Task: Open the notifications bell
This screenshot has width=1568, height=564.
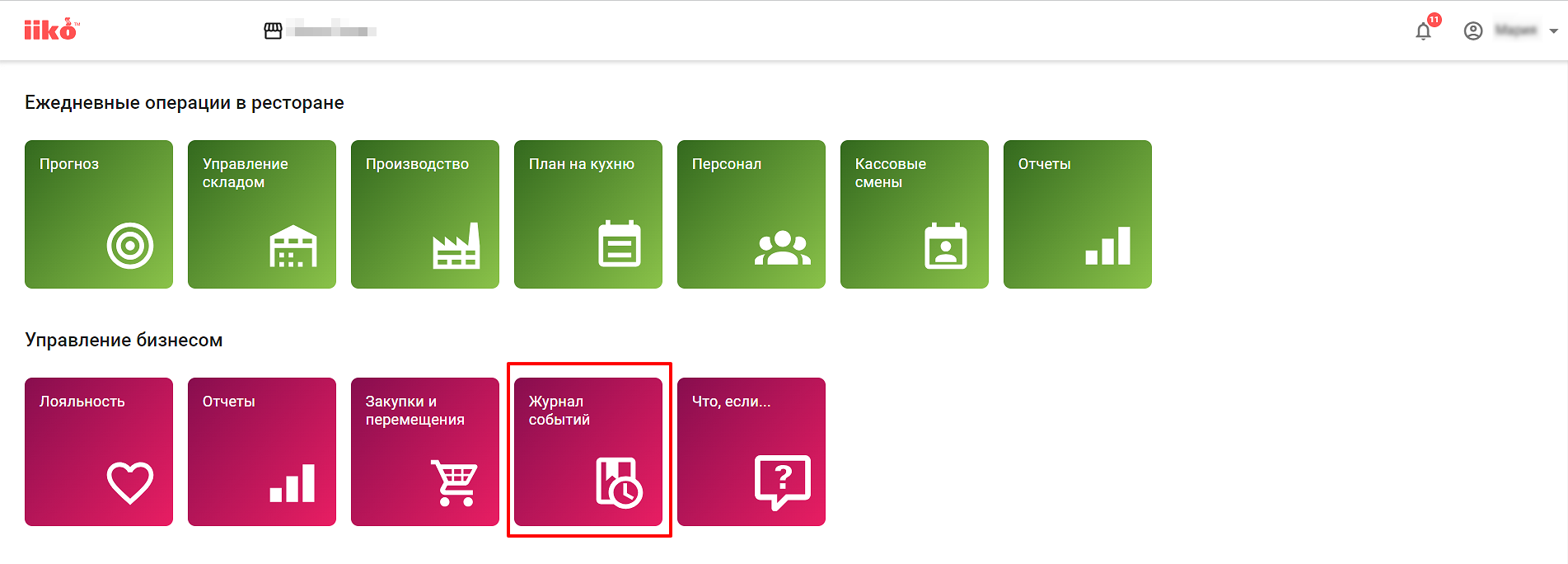Action: coord(1423,32)
